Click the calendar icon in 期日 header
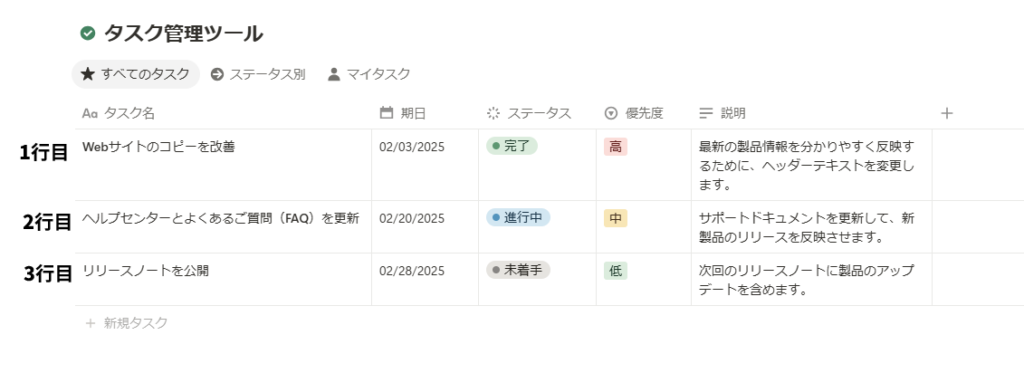The width and height of the screenshot is (1024, 373). (387, 113)
